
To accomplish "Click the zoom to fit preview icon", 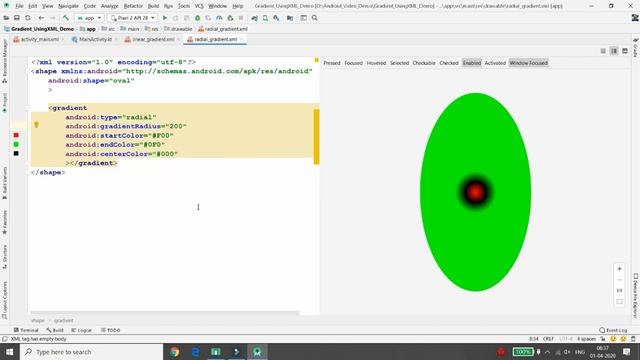I will click(x=619, y=302).
